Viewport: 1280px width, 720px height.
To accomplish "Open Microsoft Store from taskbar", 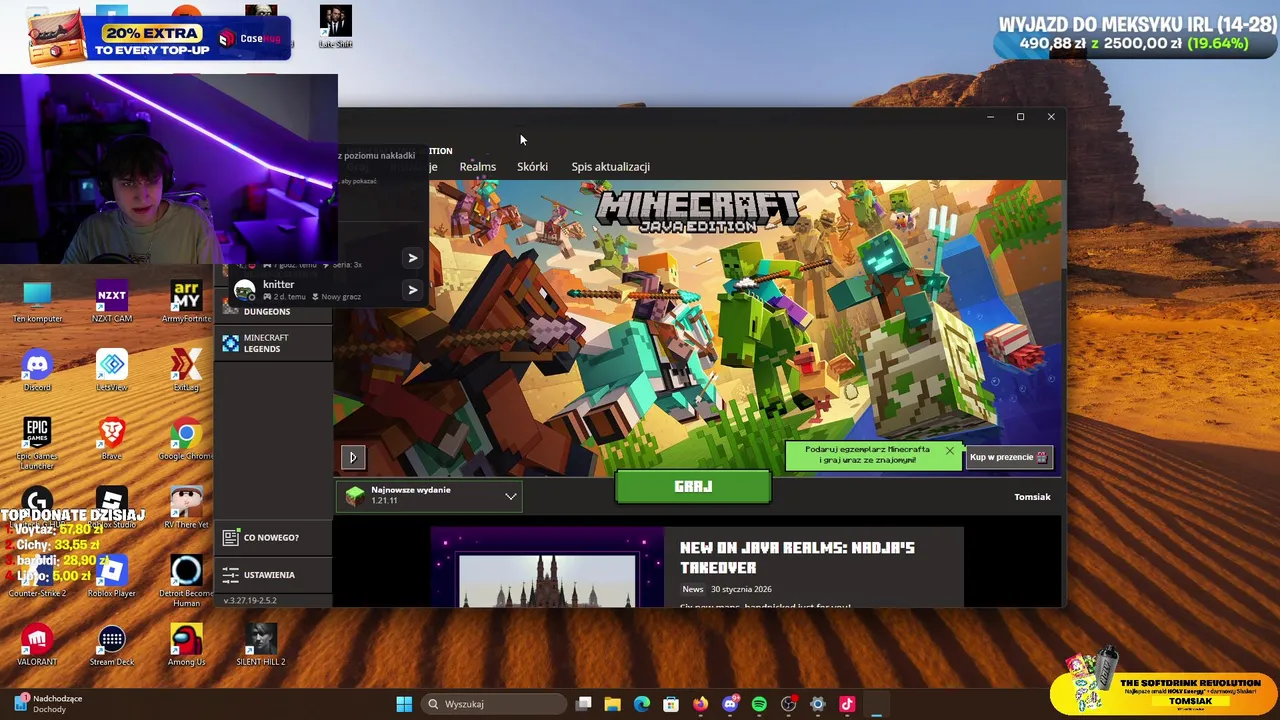I will click(x=671, y=704).
